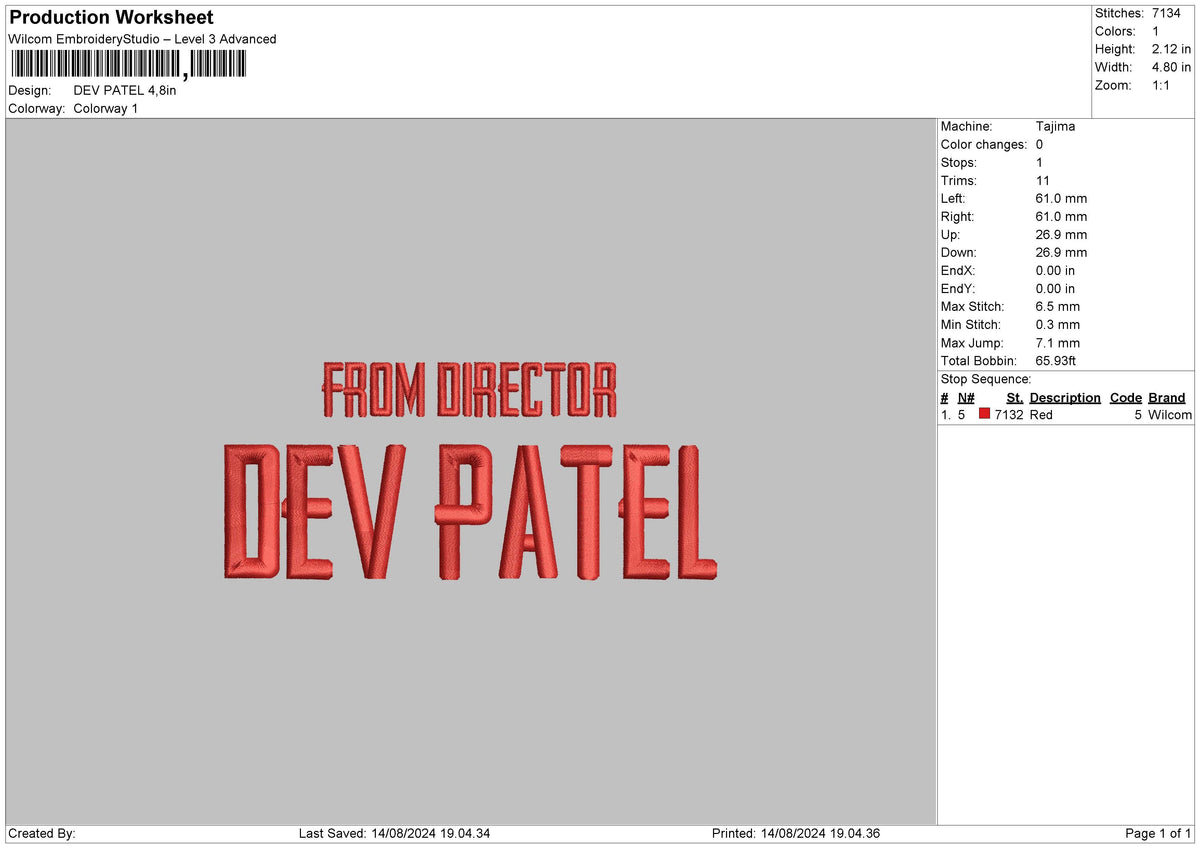Sort by the Description column header

(x=1064, y=397)
